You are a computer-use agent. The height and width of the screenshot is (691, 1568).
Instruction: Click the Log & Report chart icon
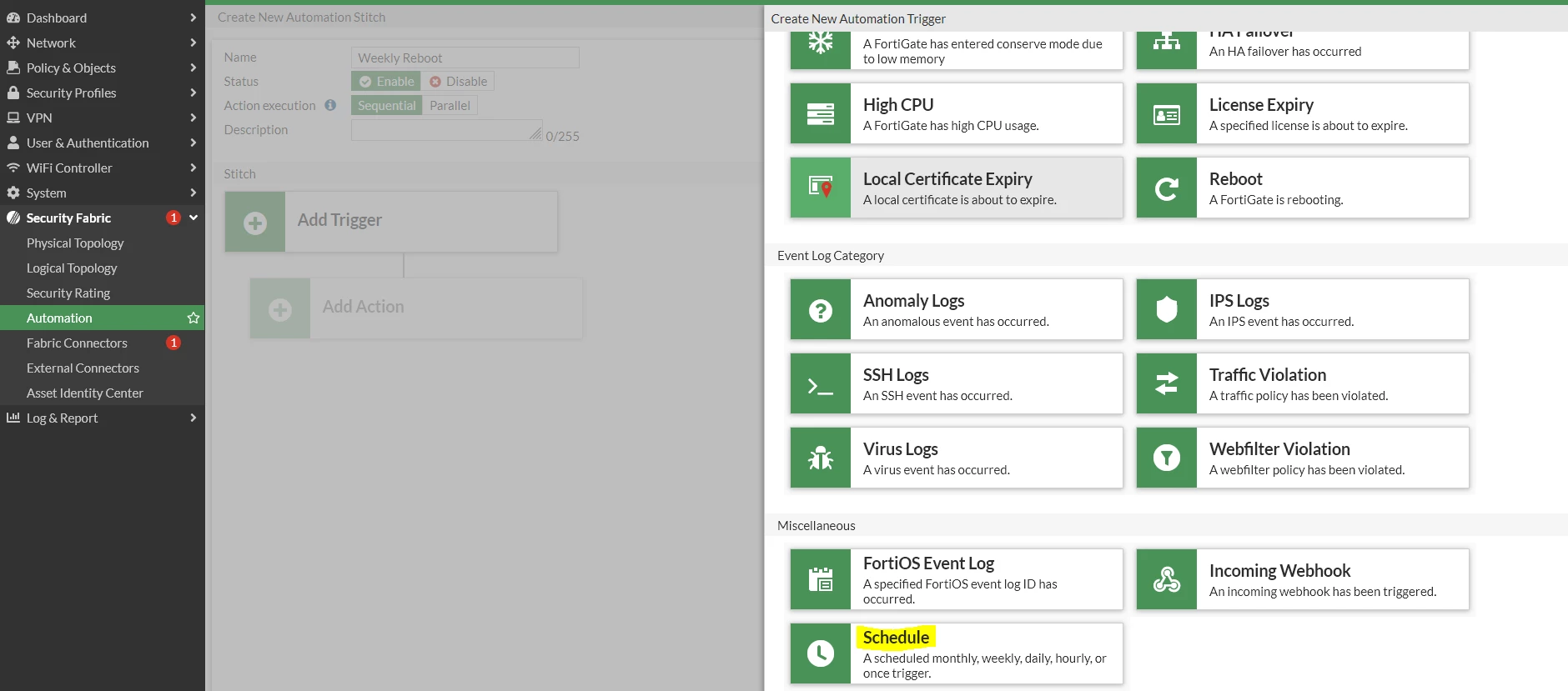click(13, 418)
